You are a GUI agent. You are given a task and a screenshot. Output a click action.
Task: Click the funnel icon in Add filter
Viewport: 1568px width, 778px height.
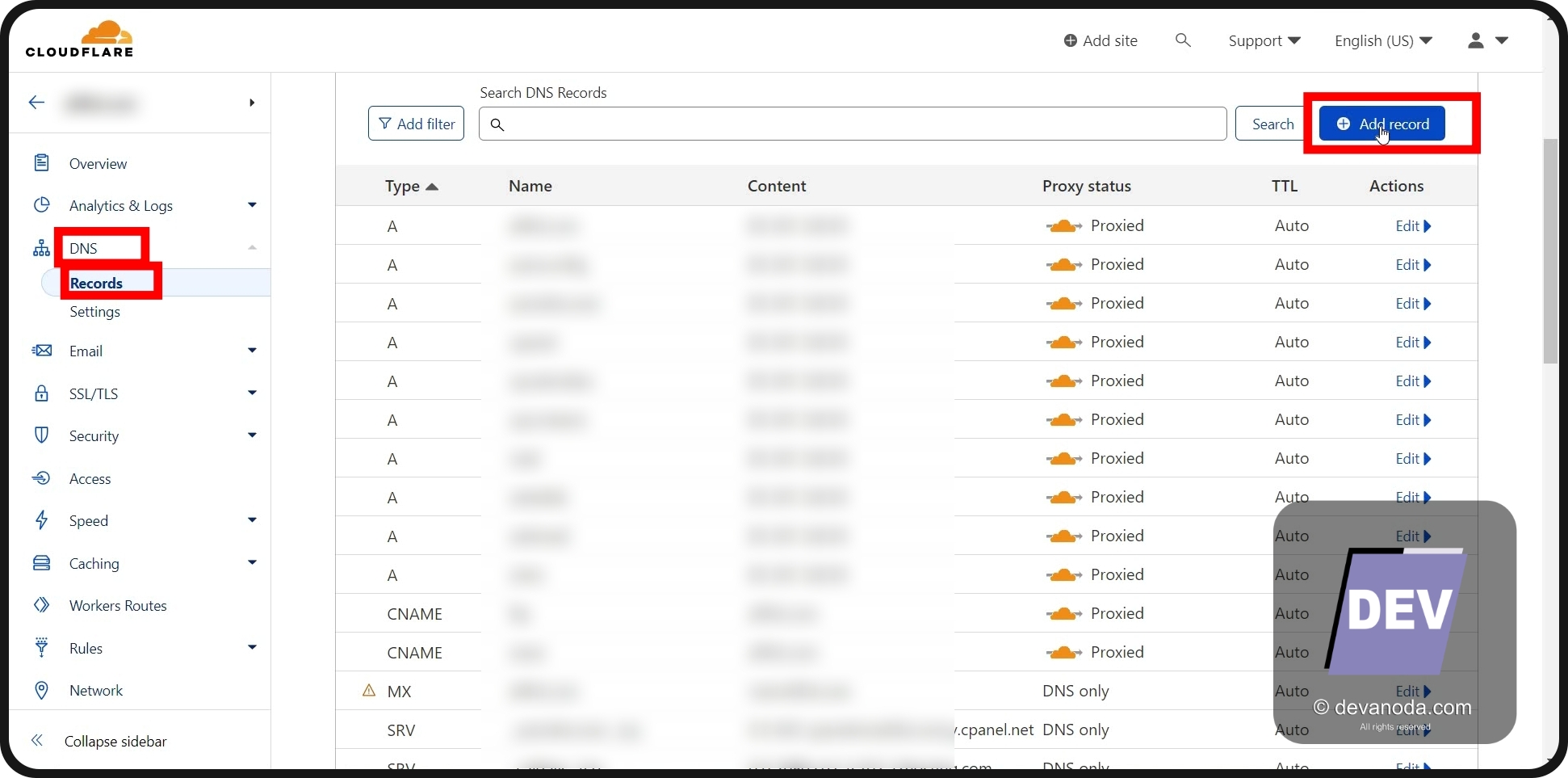(385, 124)
